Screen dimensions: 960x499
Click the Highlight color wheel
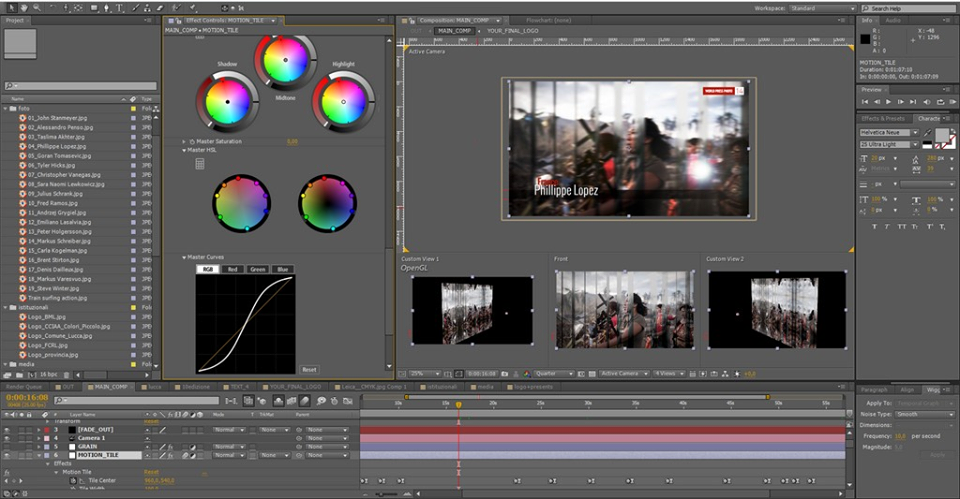coord(343,102)
